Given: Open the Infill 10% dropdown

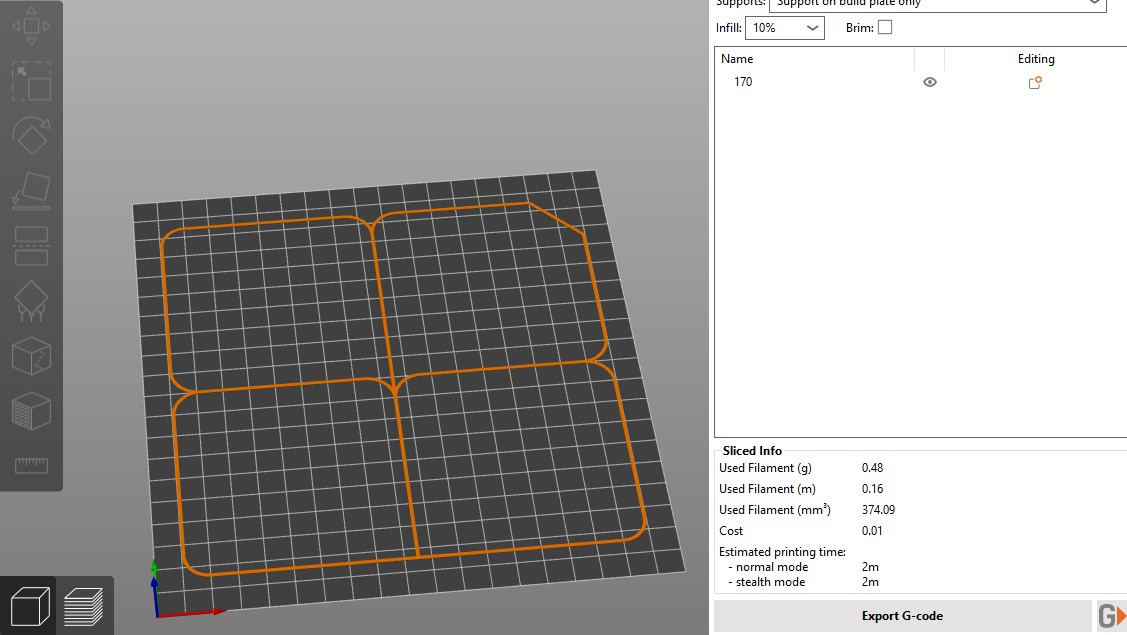Looking at the screenshot, I should click(x=785, y=28).
